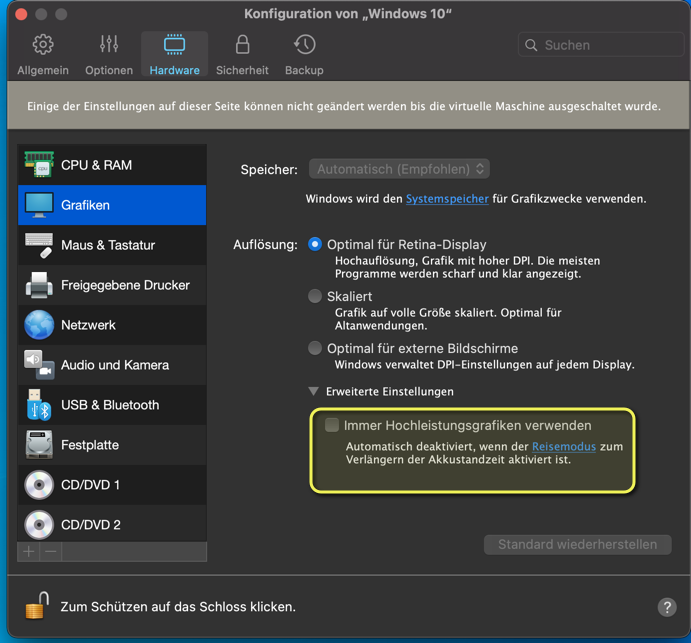Select Audio und Kamera in the sidebar
Screen dimensions: 691x643
(x=112, y=365)
